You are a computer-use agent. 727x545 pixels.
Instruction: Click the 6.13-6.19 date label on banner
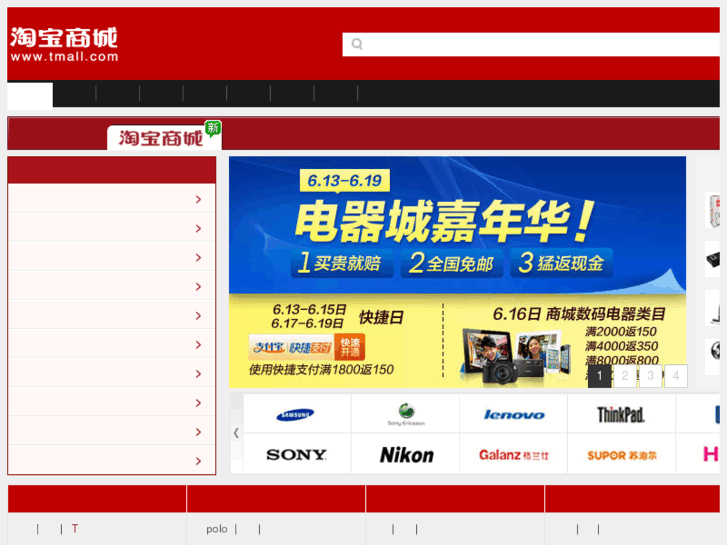click(x=344, y=180)
